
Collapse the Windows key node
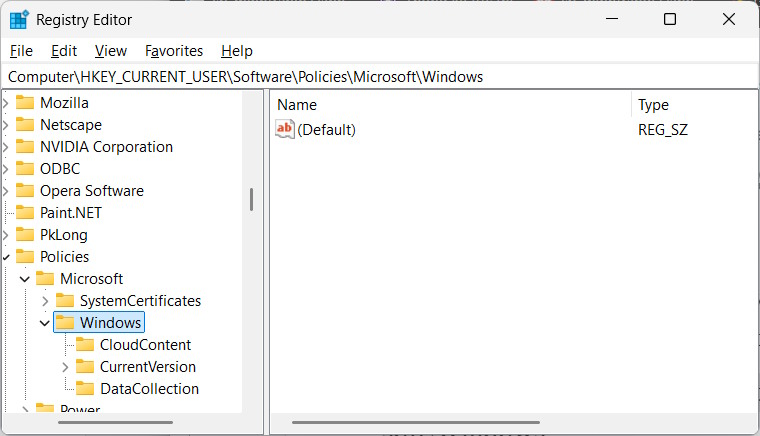(45, 323)
